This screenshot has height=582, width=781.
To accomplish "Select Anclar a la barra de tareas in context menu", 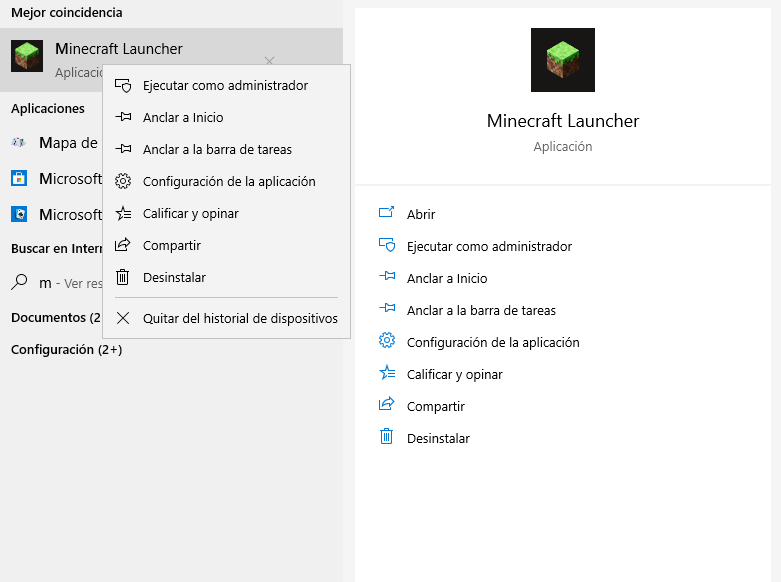I will coord(226,149).
